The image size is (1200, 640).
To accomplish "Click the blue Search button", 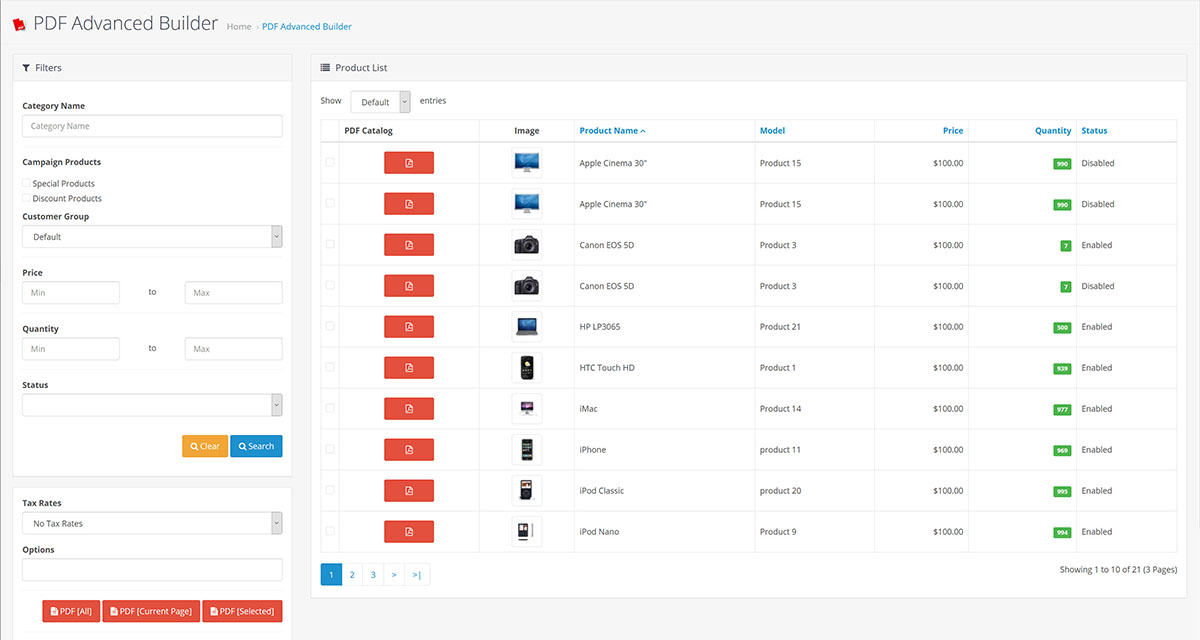I will pos(256,446).
